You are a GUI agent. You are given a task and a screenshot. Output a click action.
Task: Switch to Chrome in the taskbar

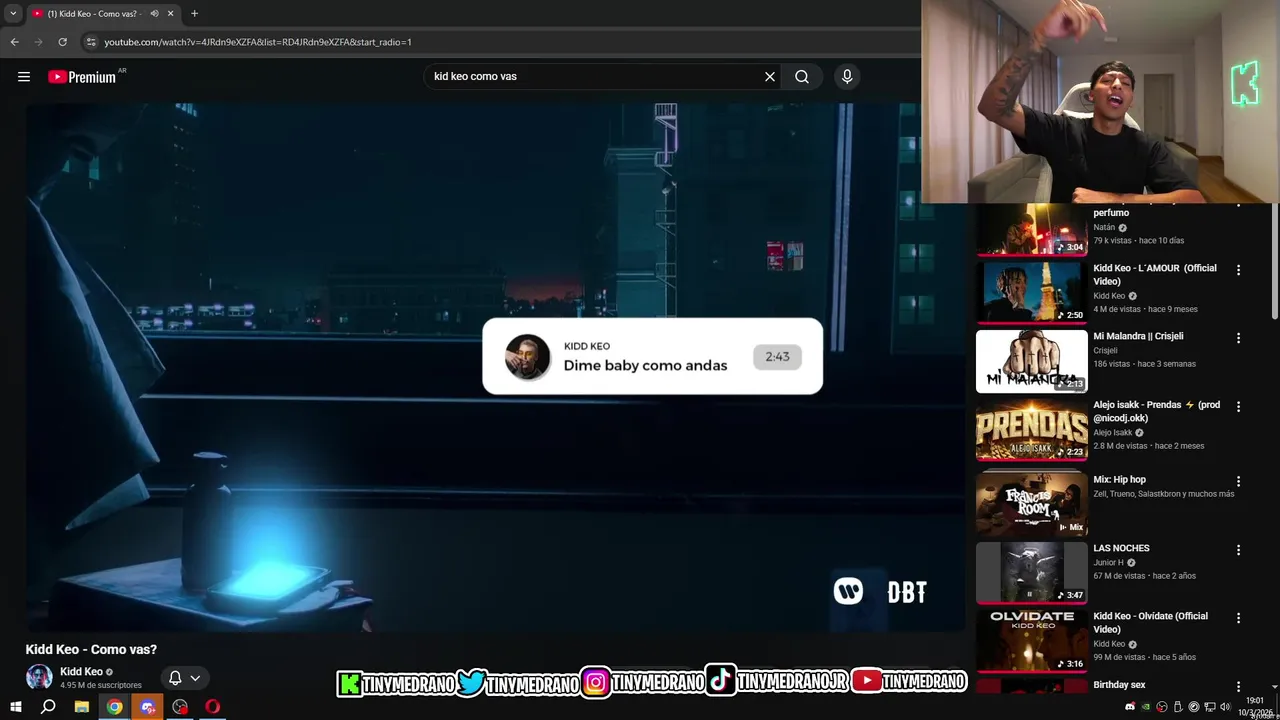tap(115, 707)
